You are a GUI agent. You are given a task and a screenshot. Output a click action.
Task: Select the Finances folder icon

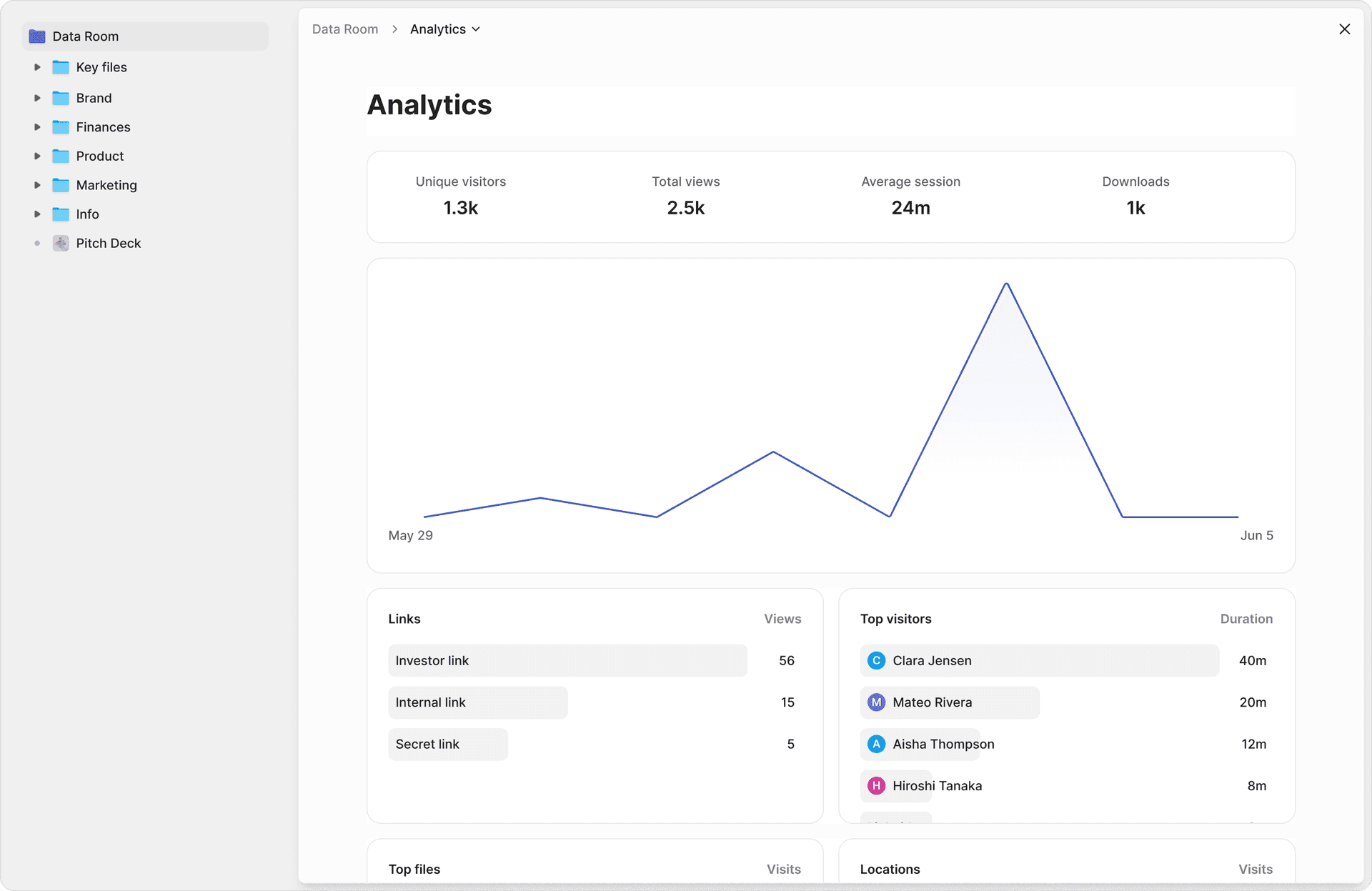click(x=61, y=126)
